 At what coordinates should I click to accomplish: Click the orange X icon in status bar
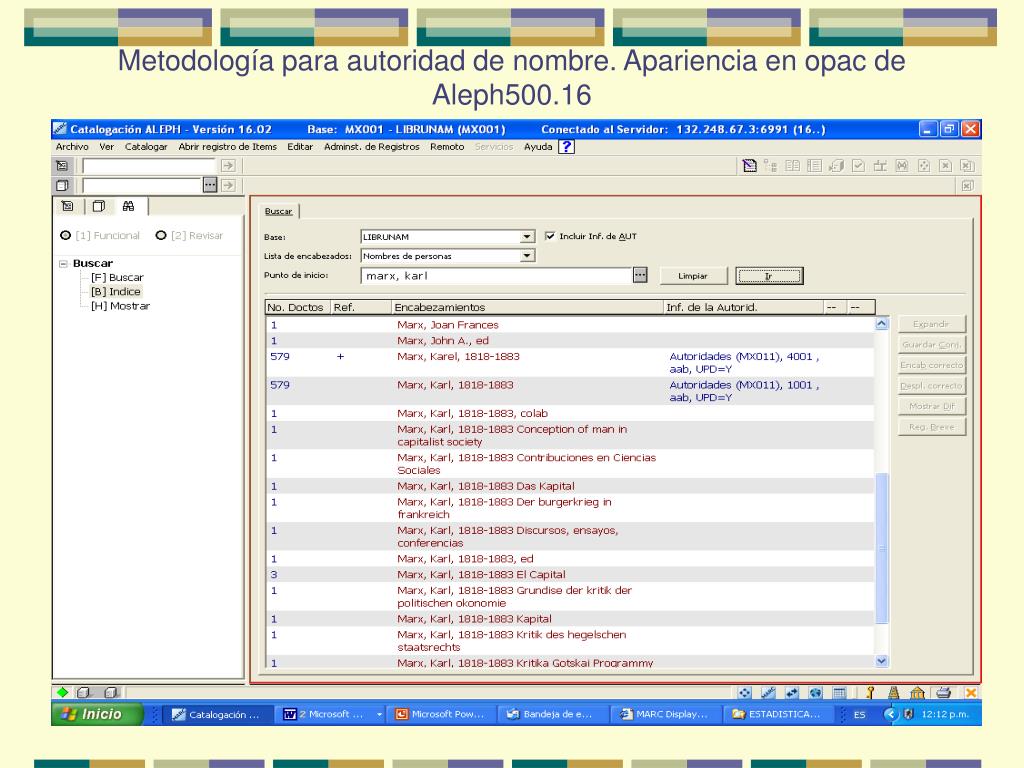tap(970, 693)
